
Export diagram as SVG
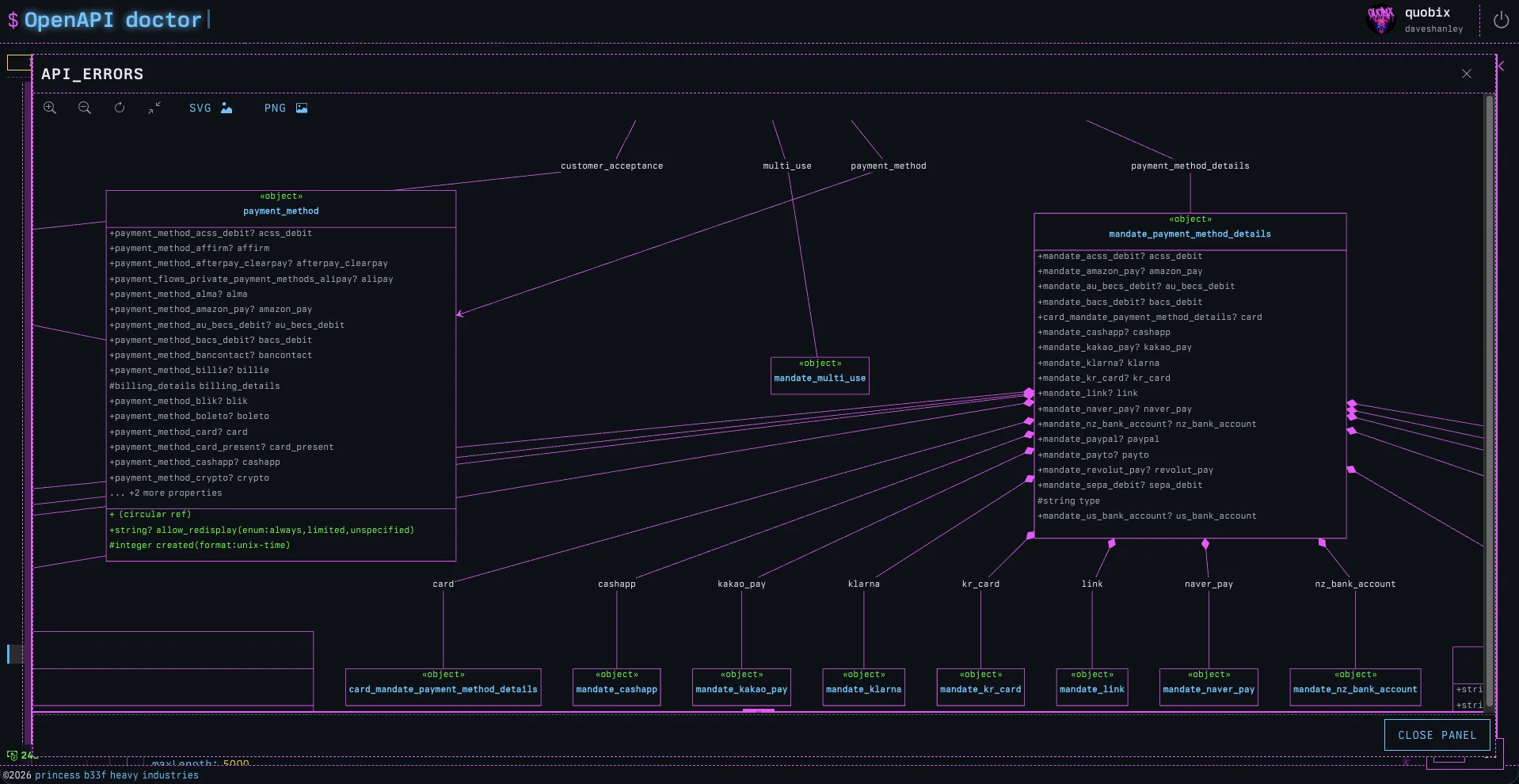pos(210,108)
